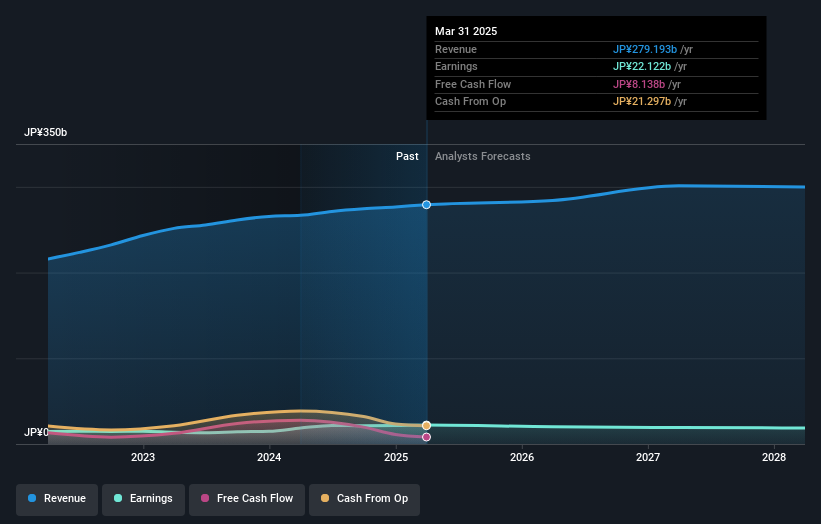Click the JP¥22.122b earnings value
Image resolution: width=821 pixels, height=524 pixels.
(642, 66)
